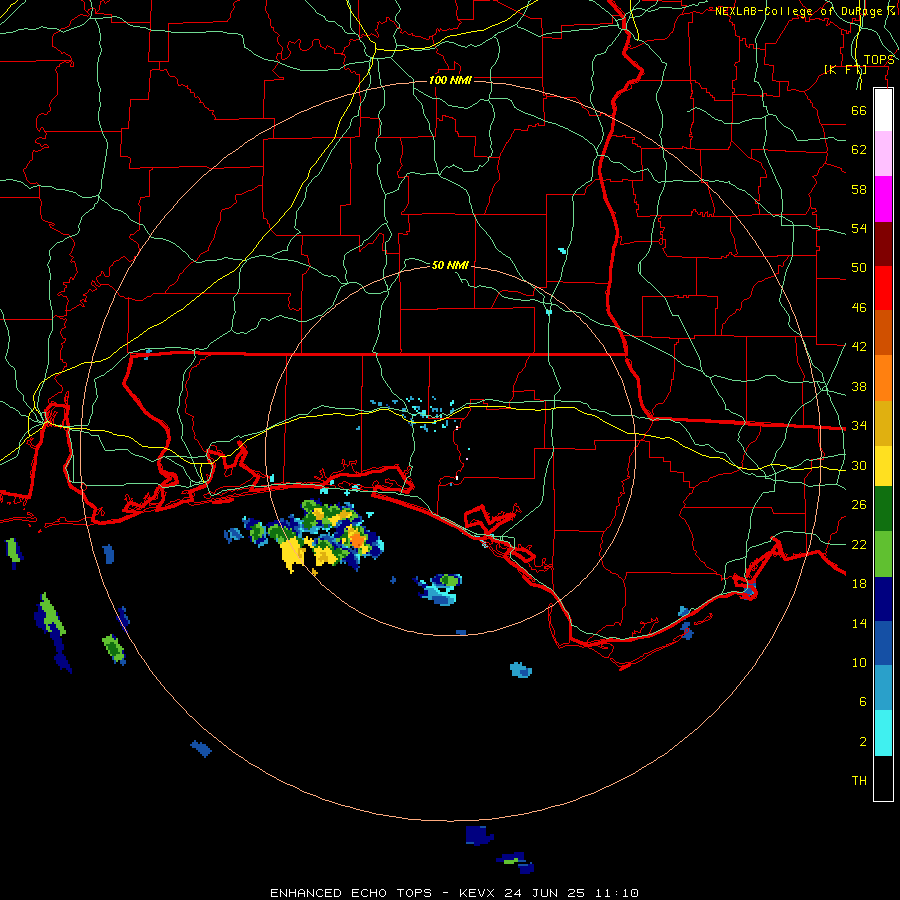Click the legend value '26'
This screenshot has height=900, width=900.
[x=859, y=505]
